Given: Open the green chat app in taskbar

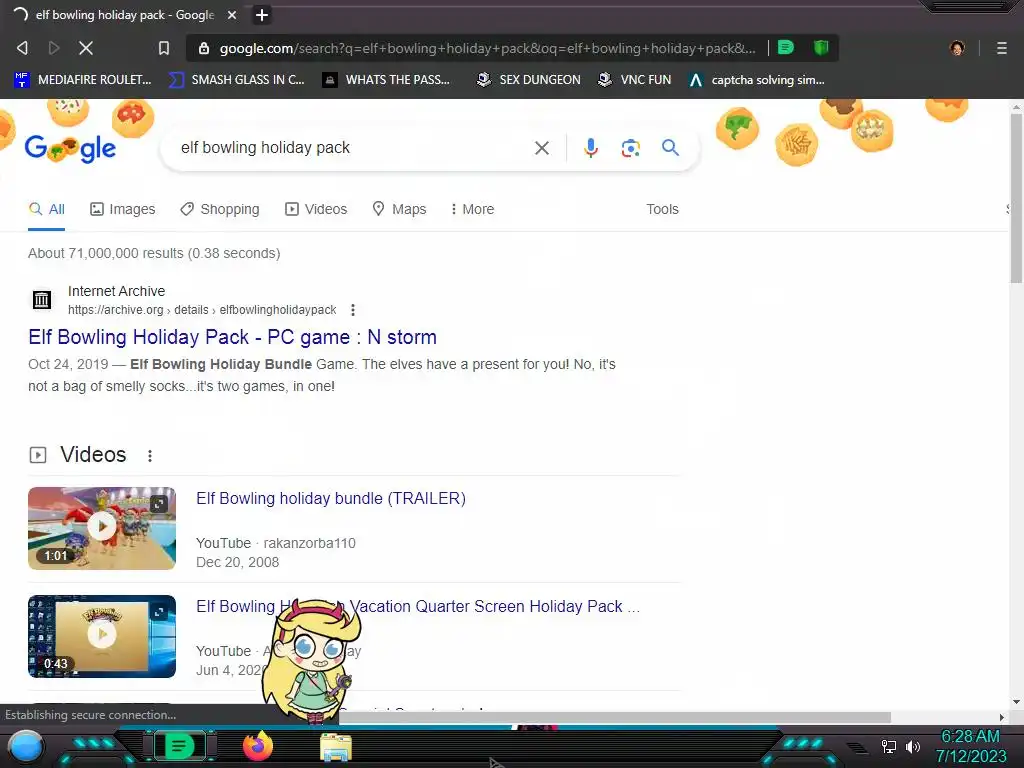Looking at the screenshot, I should (179, 746).
